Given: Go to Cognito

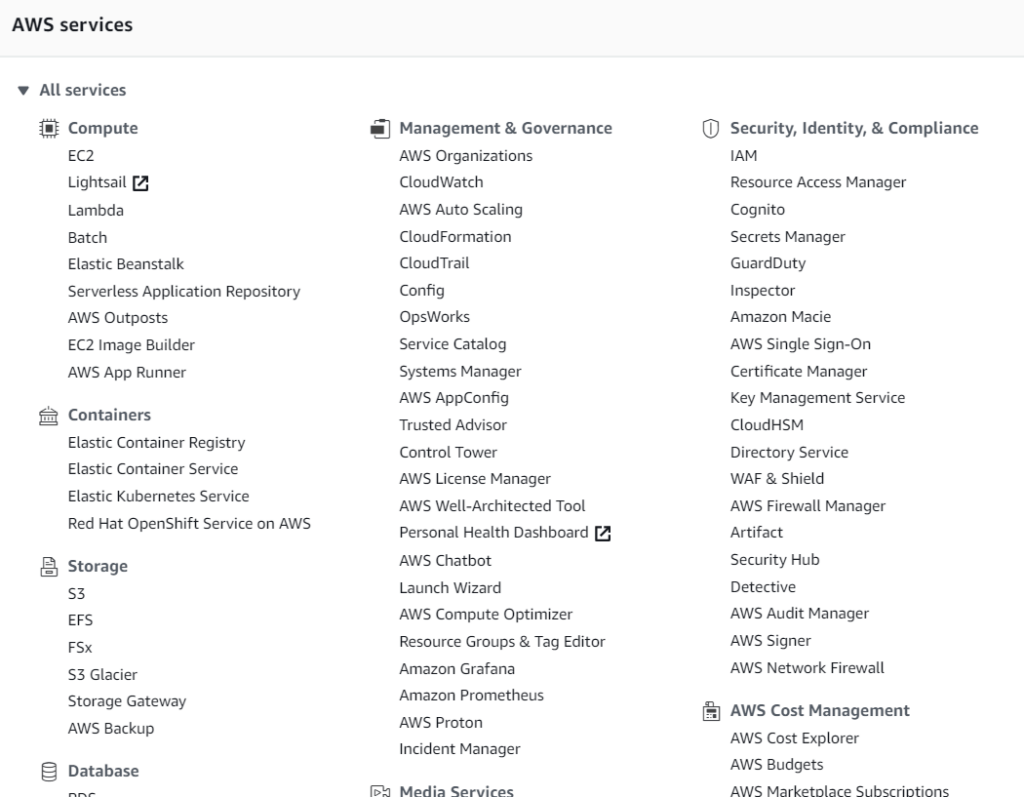Looking at the screenshot, I should pos(758,210).
